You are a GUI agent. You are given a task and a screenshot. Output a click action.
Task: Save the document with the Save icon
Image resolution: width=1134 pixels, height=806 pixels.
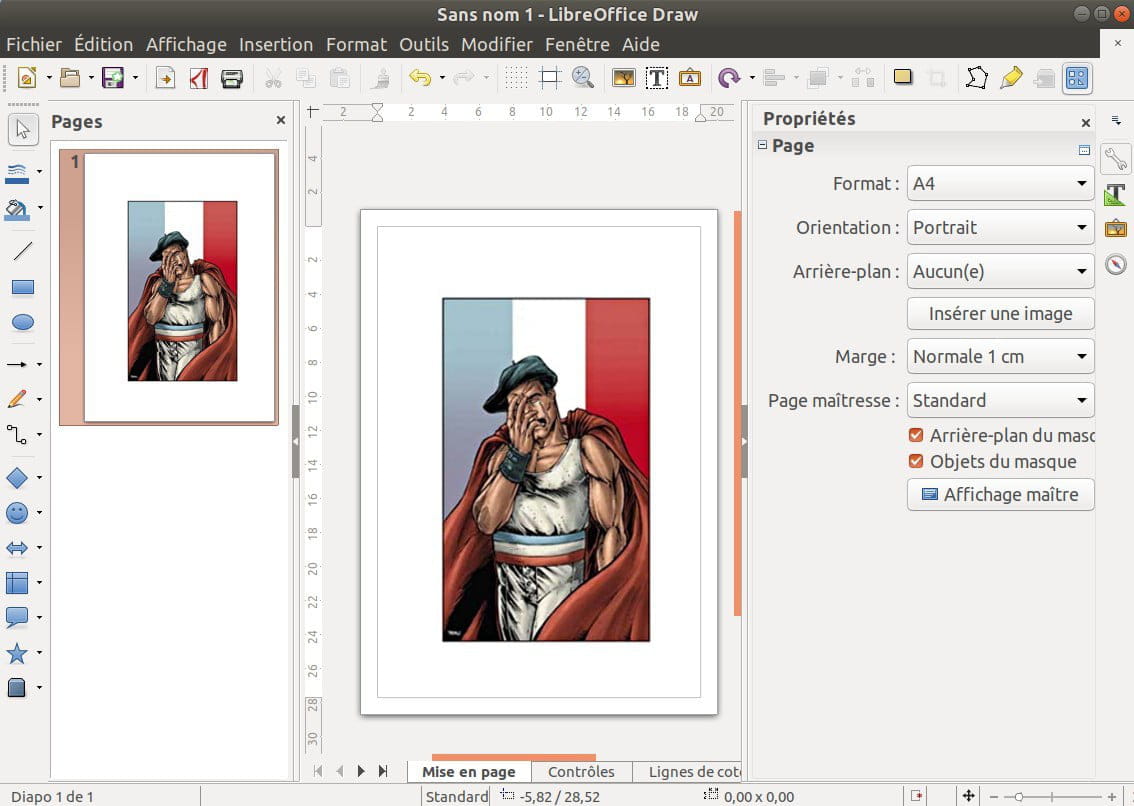click(113, 77)
